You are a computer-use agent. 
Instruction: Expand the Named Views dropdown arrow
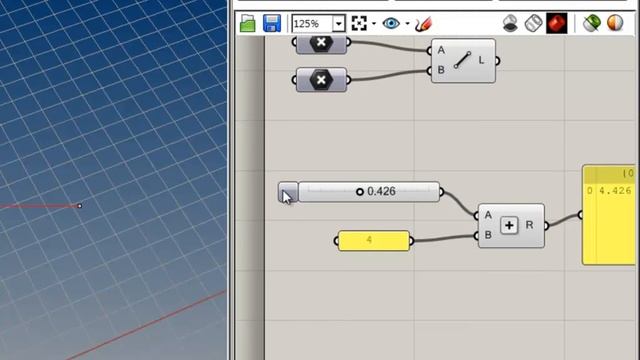click(407, 24)
